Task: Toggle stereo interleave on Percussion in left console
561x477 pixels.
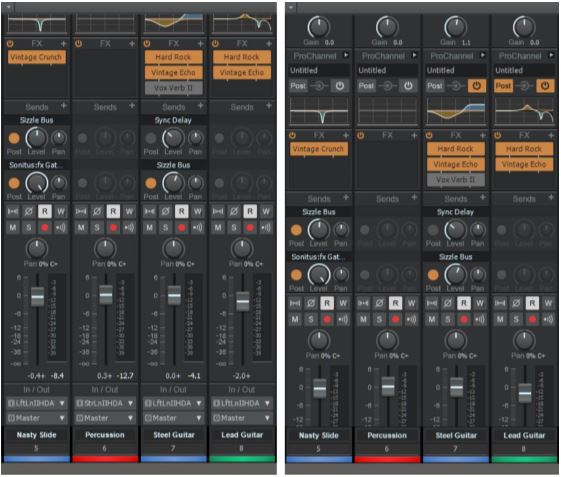Action: point(81,211)
